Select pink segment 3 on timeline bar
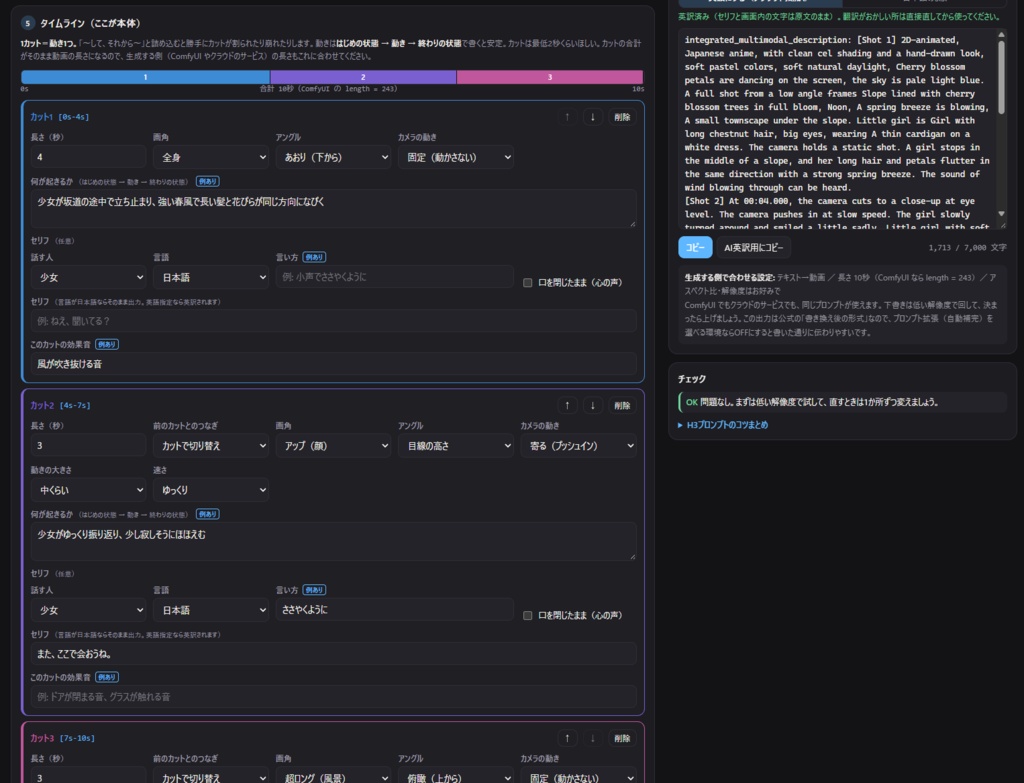 tap(550, 77)
